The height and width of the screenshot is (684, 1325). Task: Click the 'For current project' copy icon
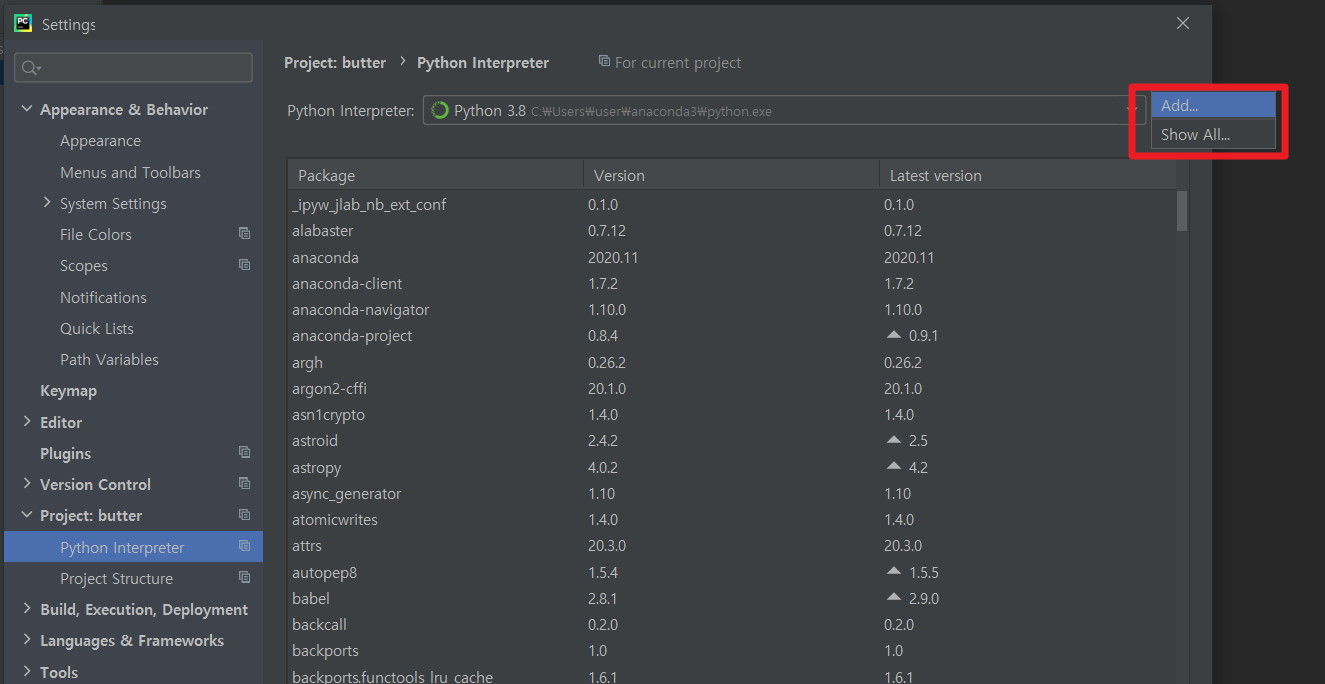coord(604,62)
